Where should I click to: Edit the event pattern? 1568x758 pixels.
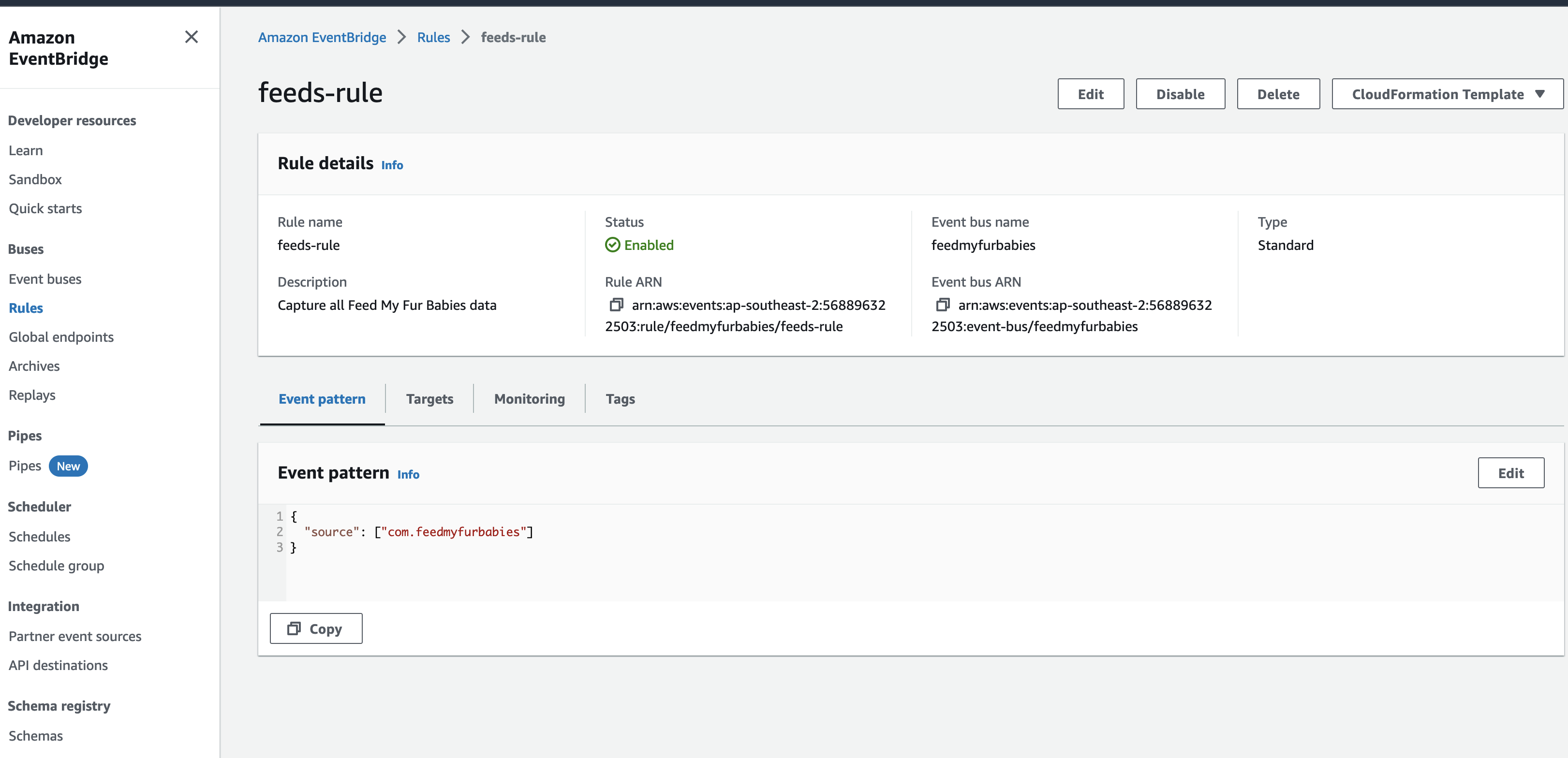tap(1510, 473)
